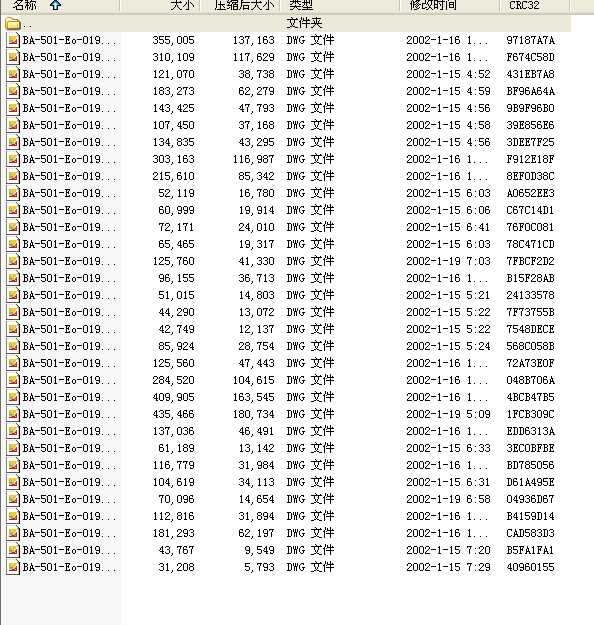This screenshot has width=594, height=625.
Task: Click modified time 2002-1-15 4:56 of CRC 3DEE7F25
Action: [x=448, y=142]
